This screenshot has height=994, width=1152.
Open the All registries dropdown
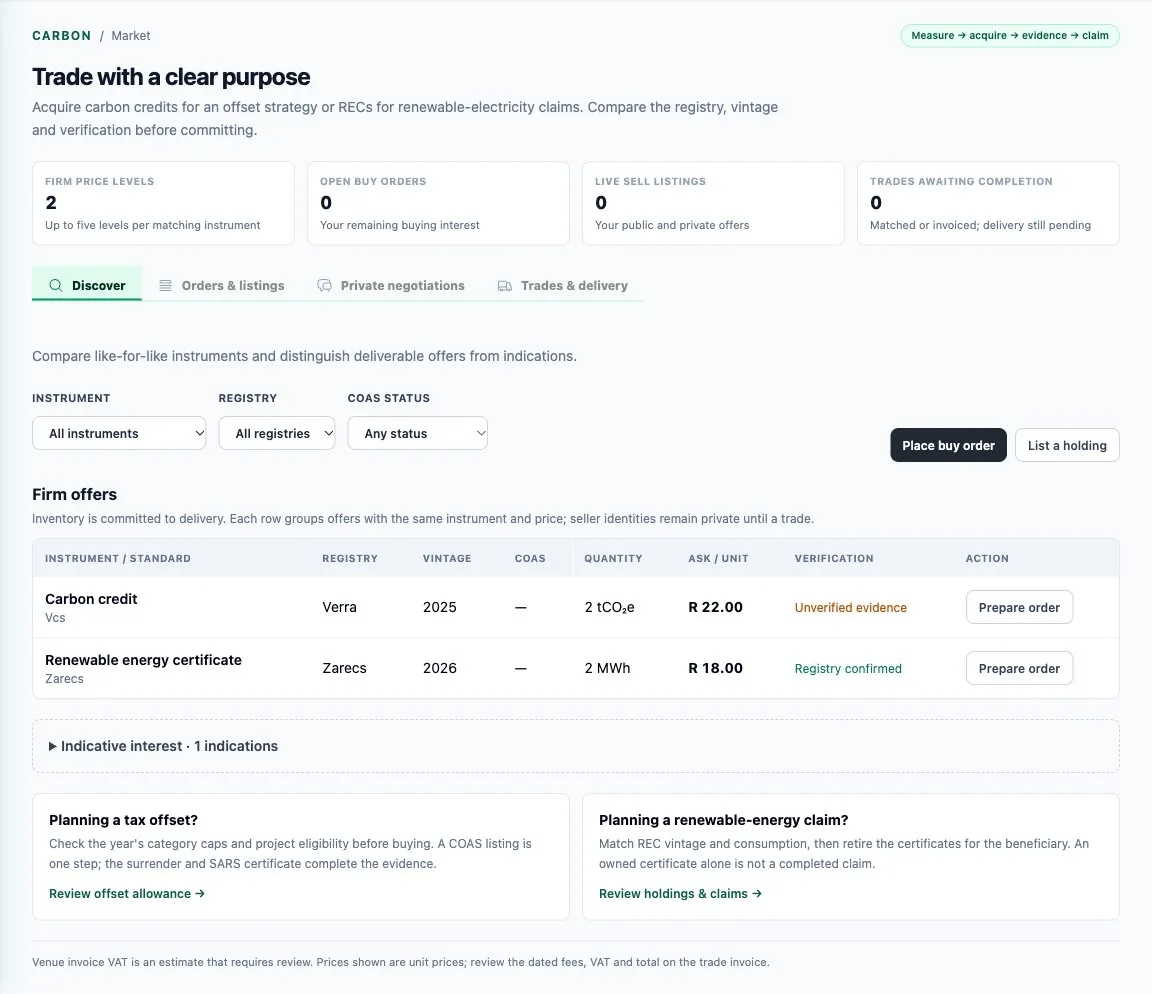[277, 433]
